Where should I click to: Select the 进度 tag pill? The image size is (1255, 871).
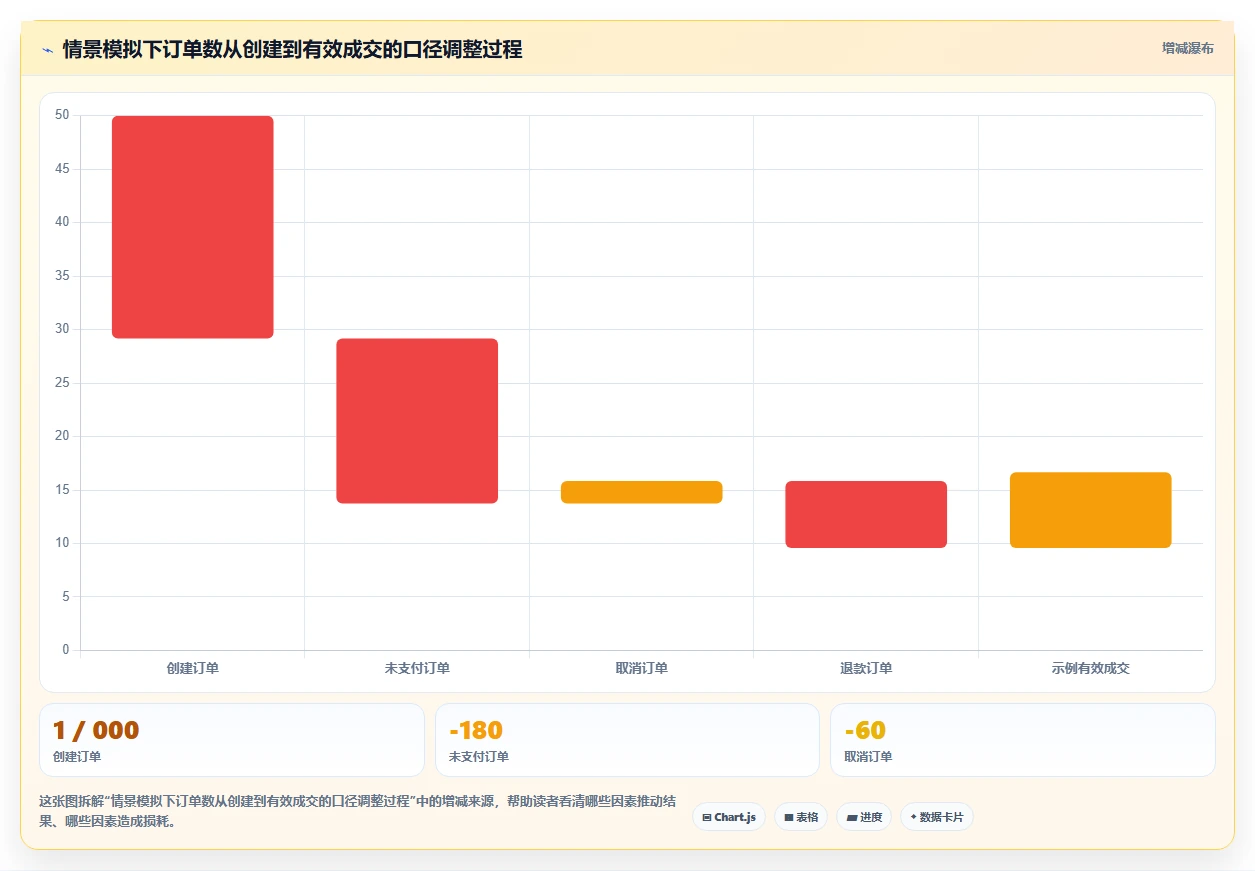tap(864, 817)
